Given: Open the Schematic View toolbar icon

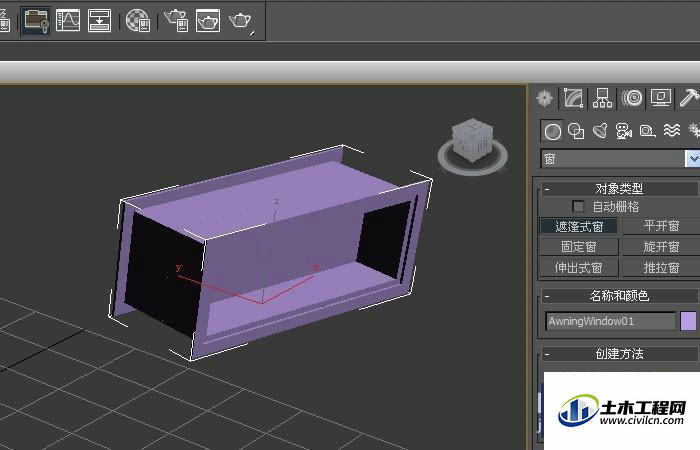Looking at the screenshot, I should [99, 21].
